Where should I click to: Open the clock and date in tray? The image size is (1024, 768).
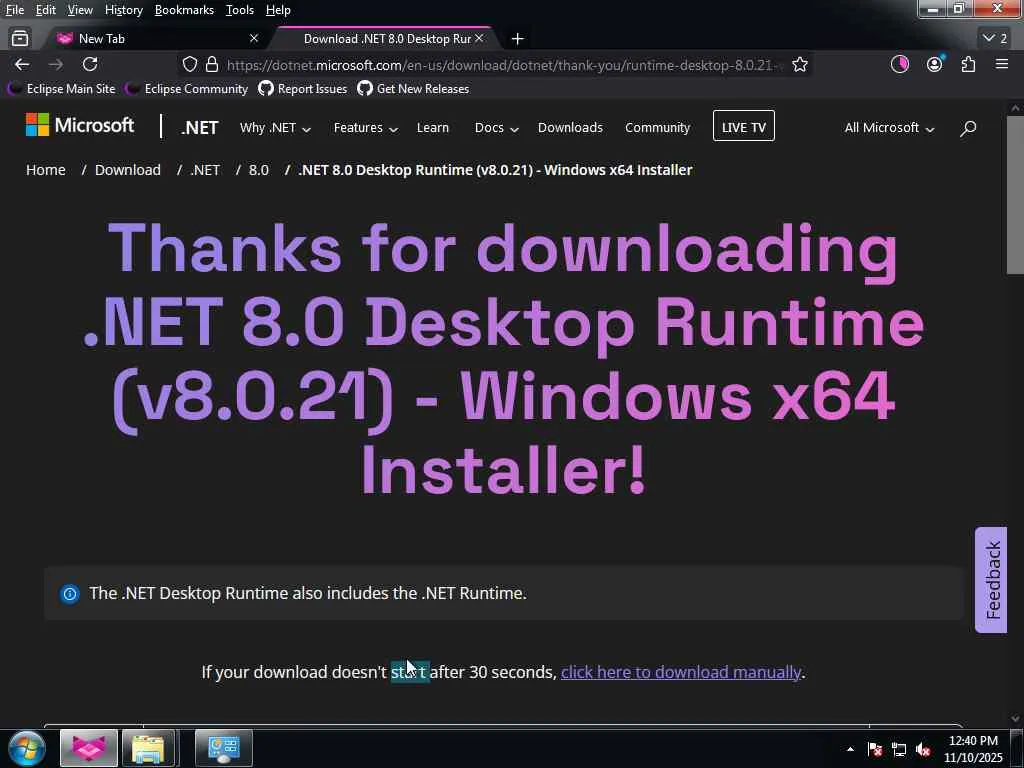[x=973, y=749]
